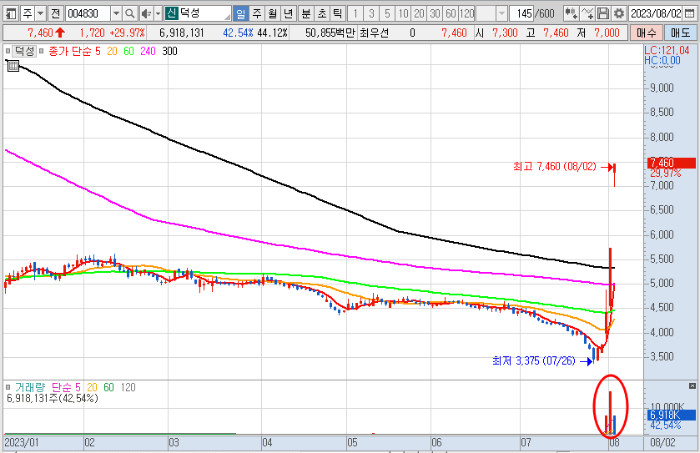Click the speaker sound alert icon
700x453 pixels.
pyautogui.click(x=146, y=14)
